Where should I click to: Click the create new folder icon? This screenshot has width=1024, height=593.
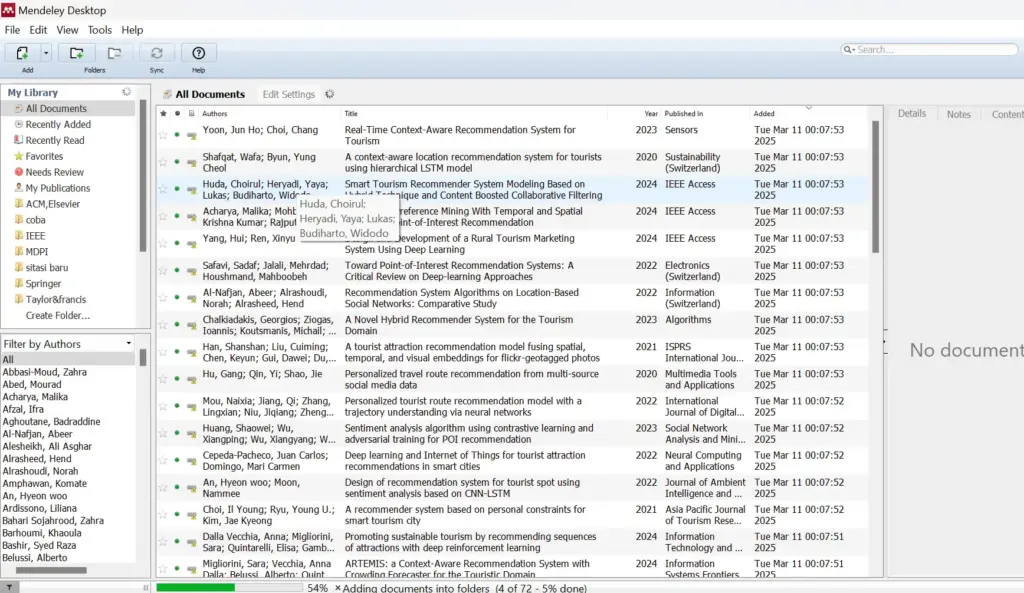point(76,53)
